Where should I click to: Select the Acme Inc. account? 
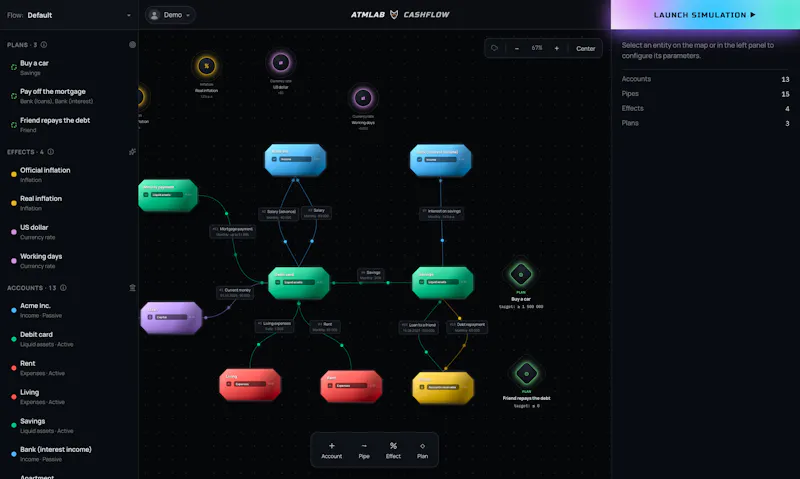(69, 310)
